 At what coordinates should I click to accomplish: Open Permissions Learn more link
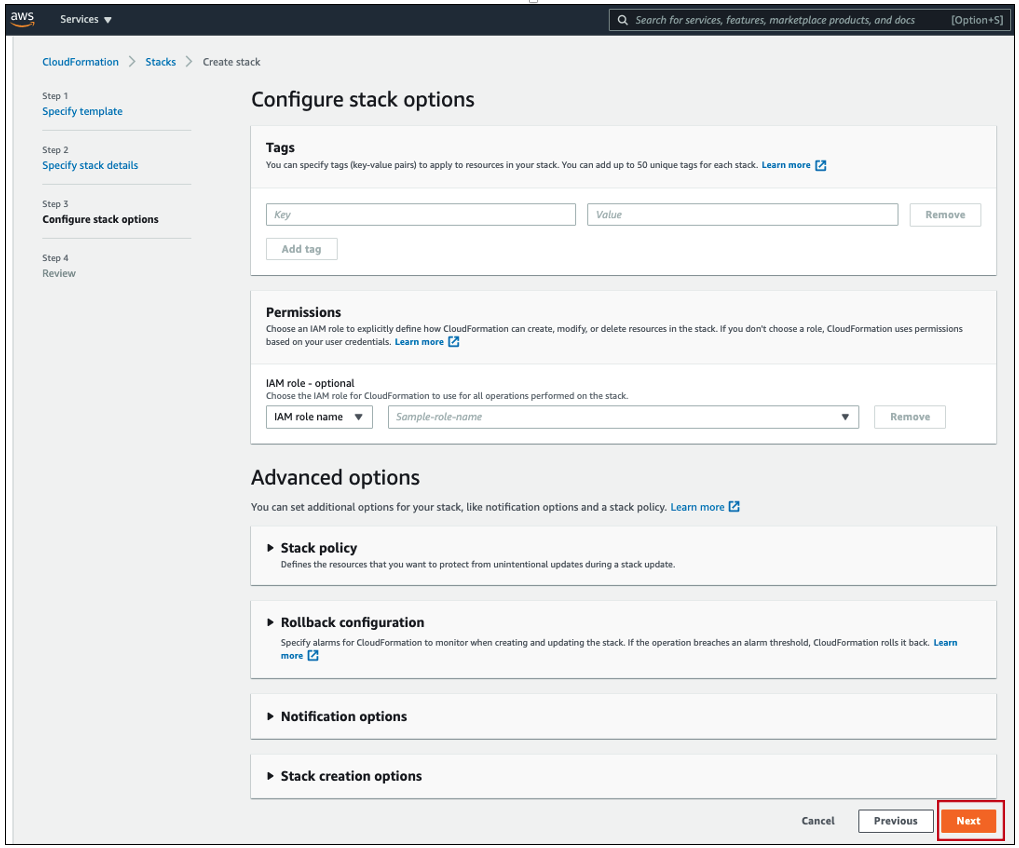click(419, 342)
